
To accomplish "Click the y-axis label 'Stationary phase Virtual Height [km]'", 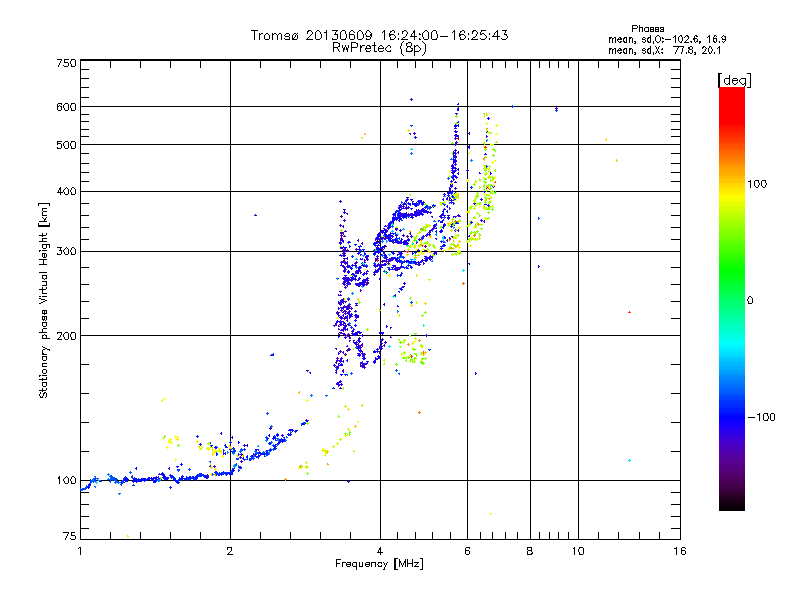I will [x=43, y=300].
